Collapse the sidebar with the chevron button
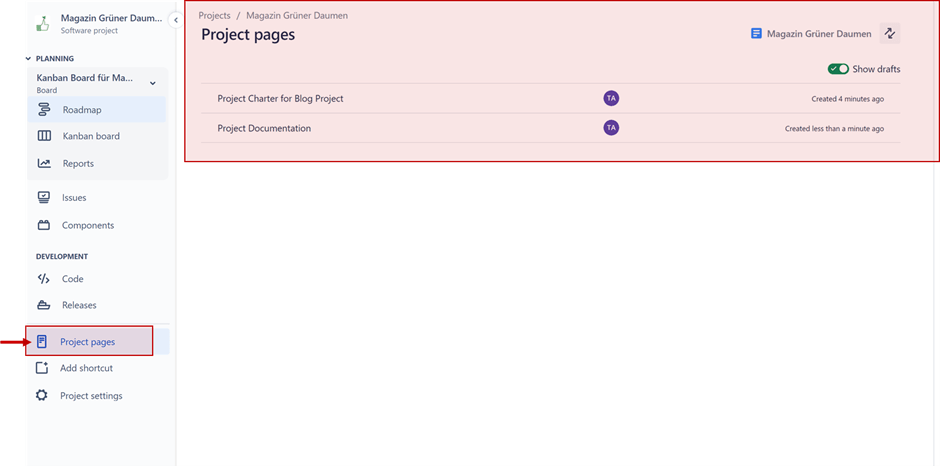This screenshot has width=940, height=466. coord(176,20)
